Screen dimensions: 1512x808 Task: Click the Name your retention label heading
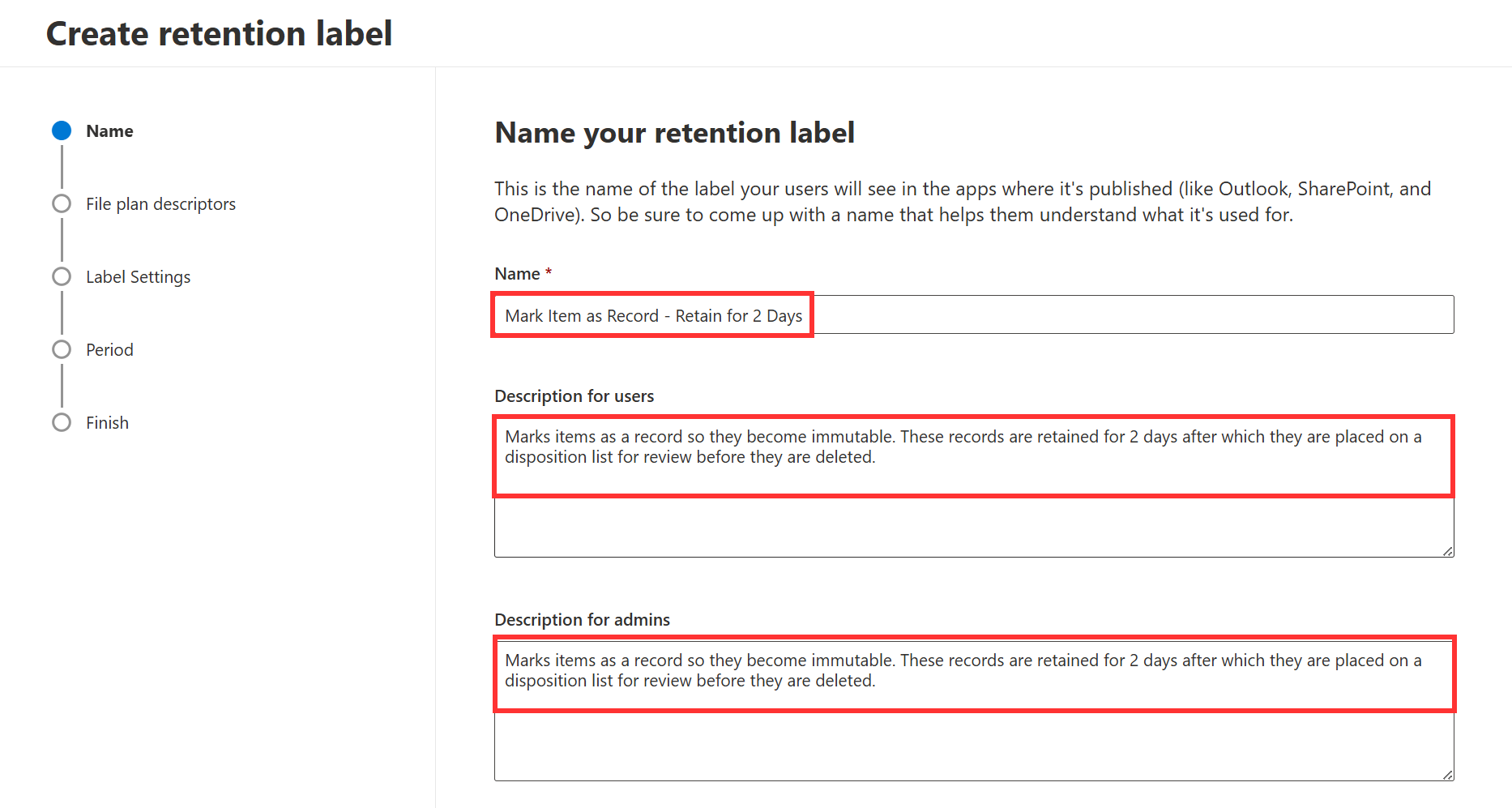(x=674, y=132)
